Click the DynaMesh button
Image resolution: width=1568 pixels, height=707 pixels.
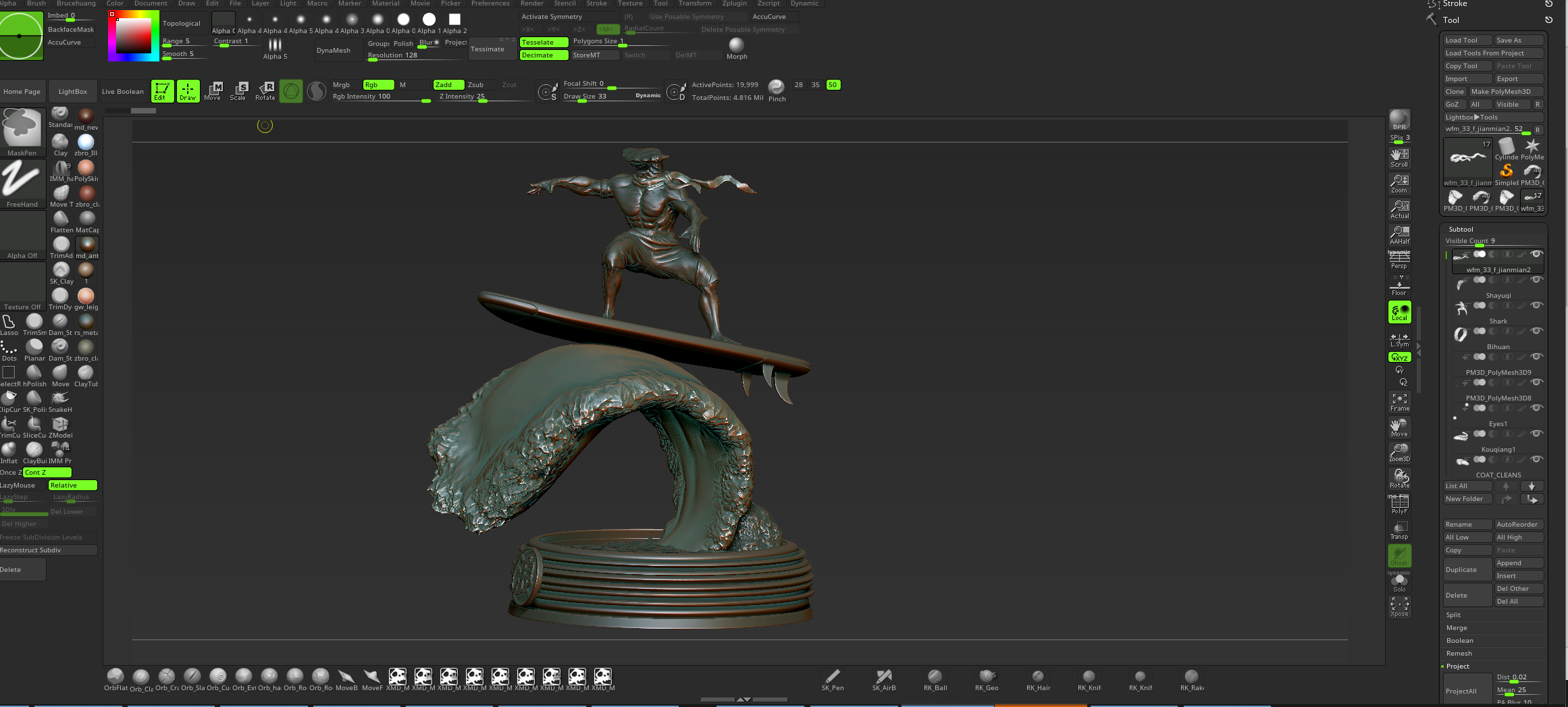pos(334,50)
